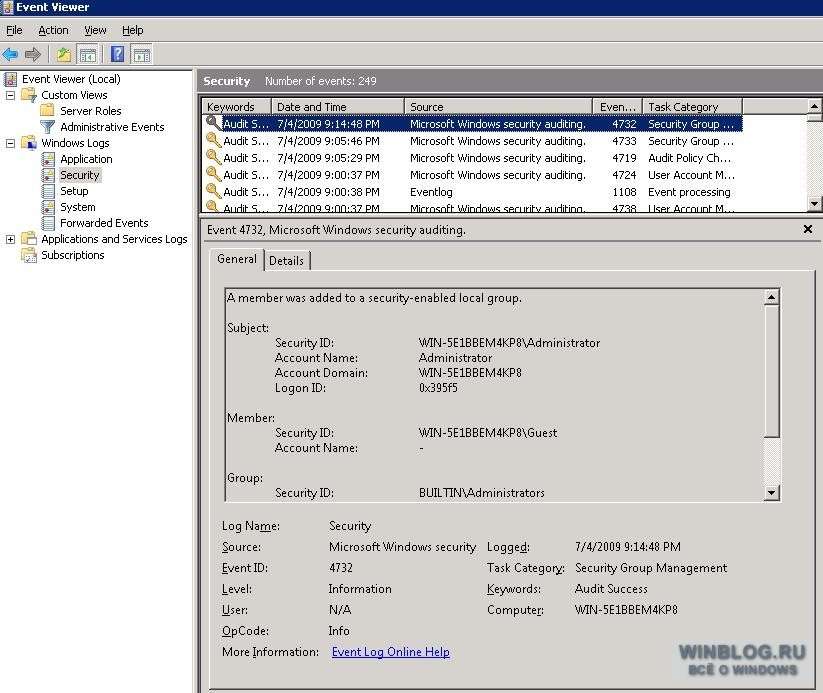Image resolution: width=823 pixels, height=693 pixels.
Task: Sort by the Keywords column header
Action: click(x=236, y=107)
